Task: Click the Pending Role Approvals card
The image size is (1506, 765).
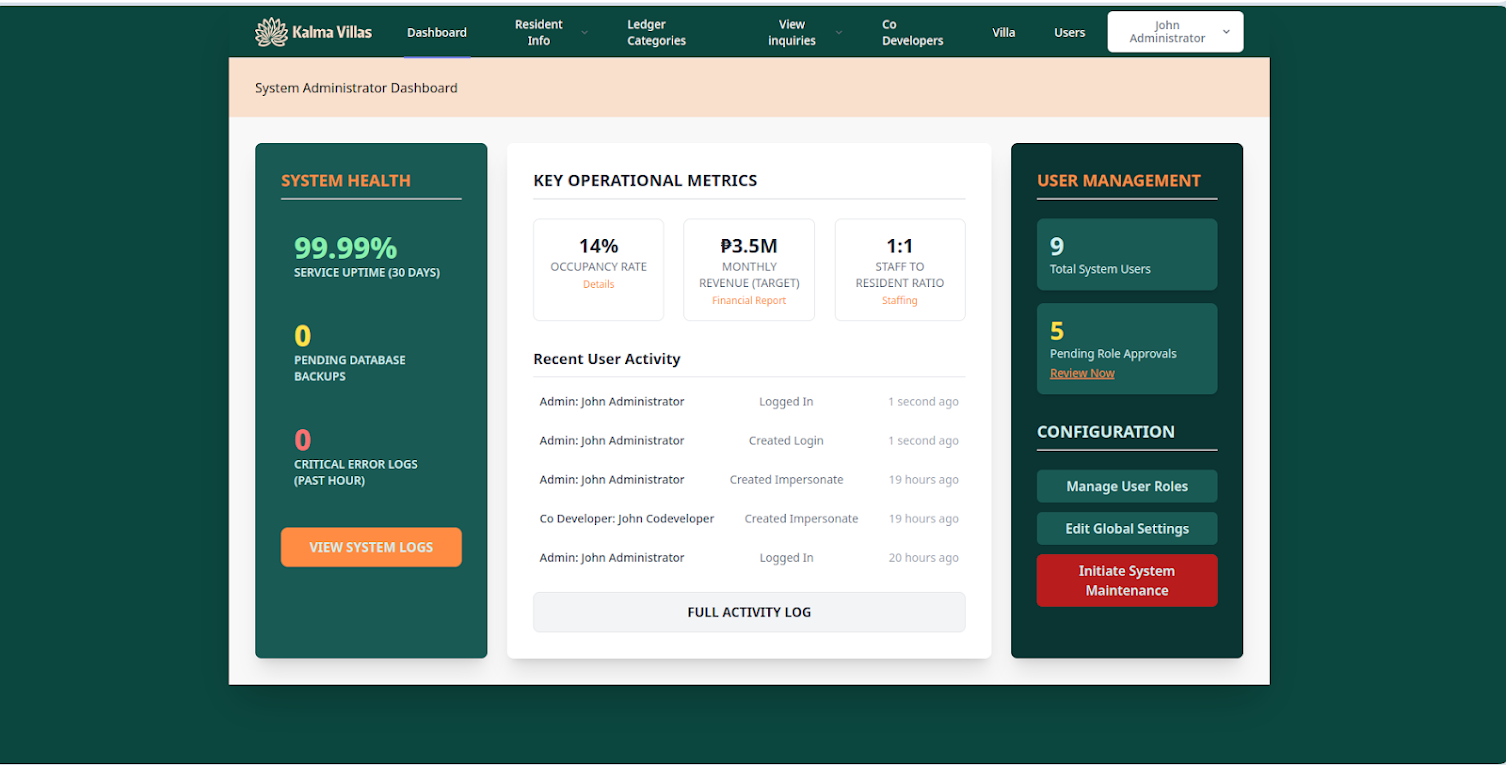Action: click(x=1127, y=349)
